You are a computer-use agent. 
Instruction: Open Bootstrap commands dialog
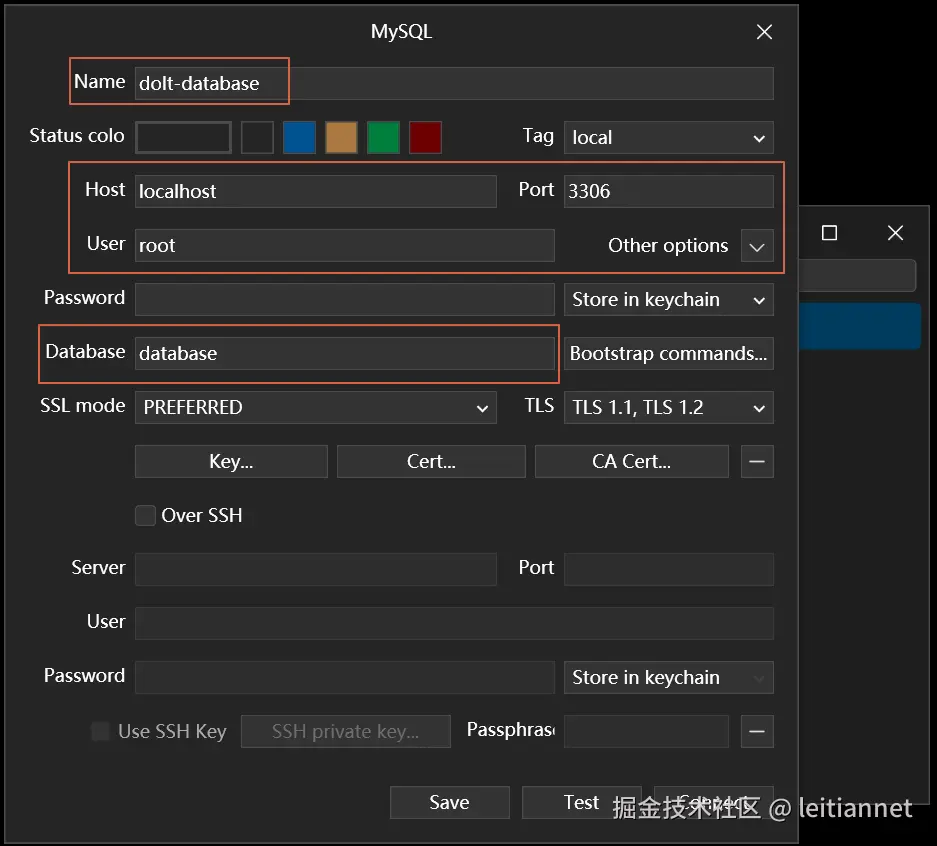669,353
